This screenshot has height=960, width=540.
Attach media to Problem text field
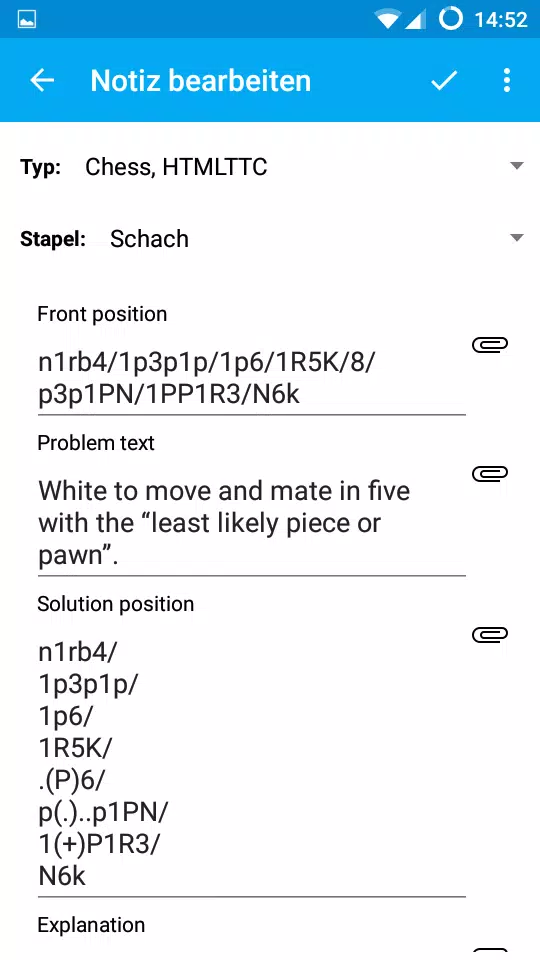point(490,473)
